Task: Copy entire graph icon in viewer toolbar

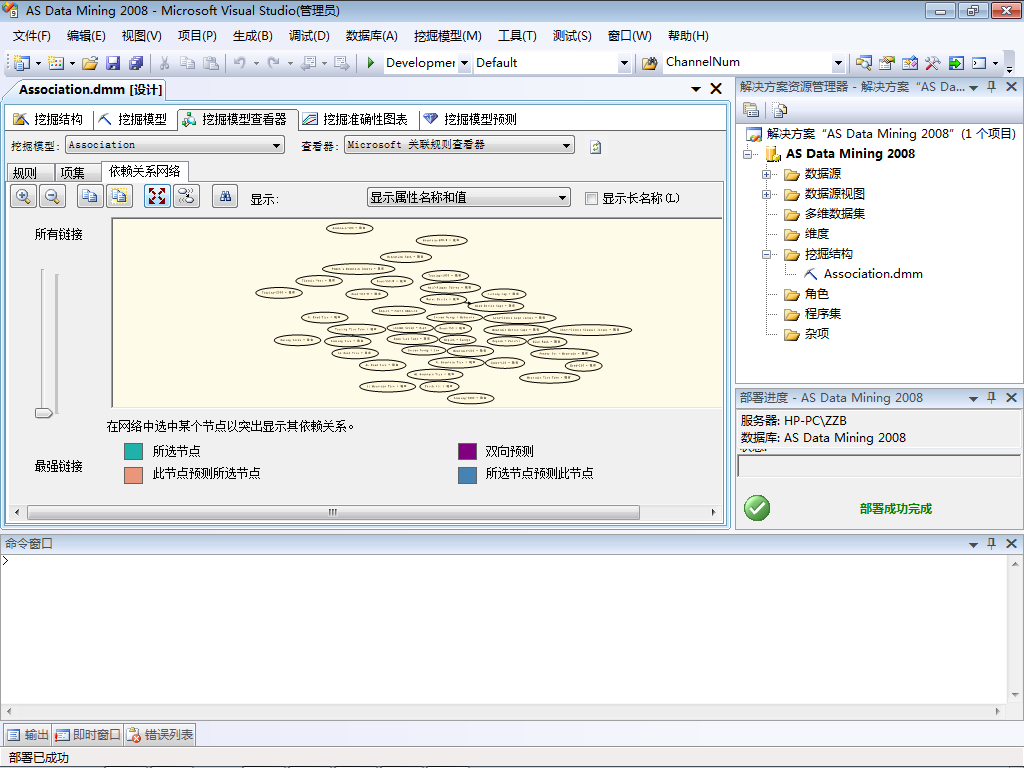Action: coord(119,197)
